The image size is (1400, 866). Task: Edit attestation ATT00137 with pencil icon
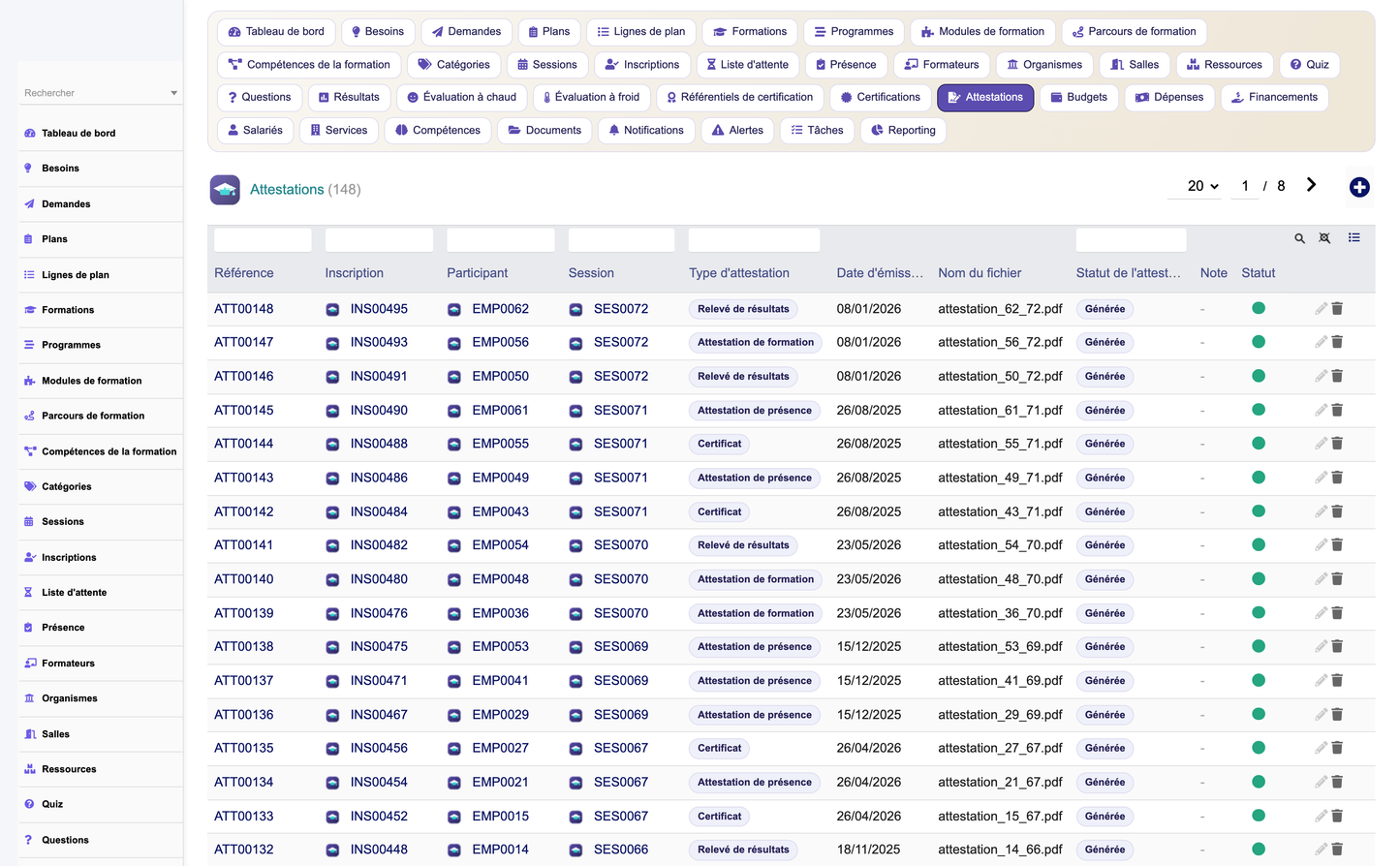click(1321, 680)
